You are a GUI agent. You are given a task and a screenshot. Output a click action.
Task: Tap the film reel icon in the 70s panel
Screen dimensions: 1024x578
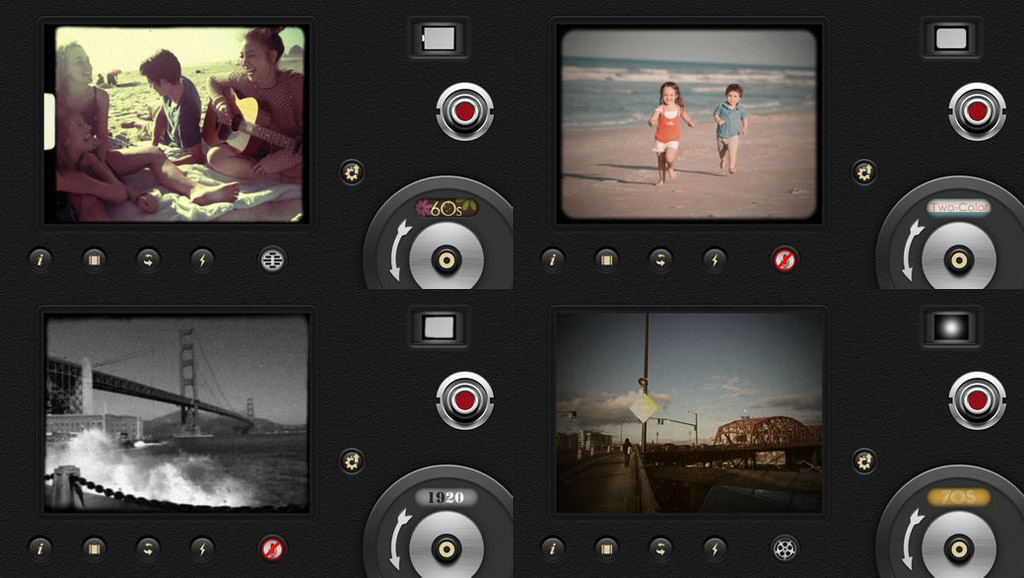(x=785, y=548)
